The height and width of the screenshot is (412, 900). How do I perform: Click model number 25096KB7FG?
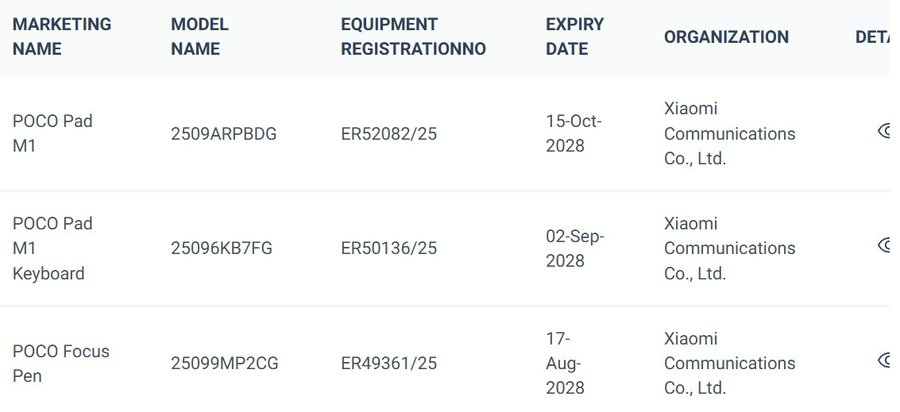coord(221,248)
